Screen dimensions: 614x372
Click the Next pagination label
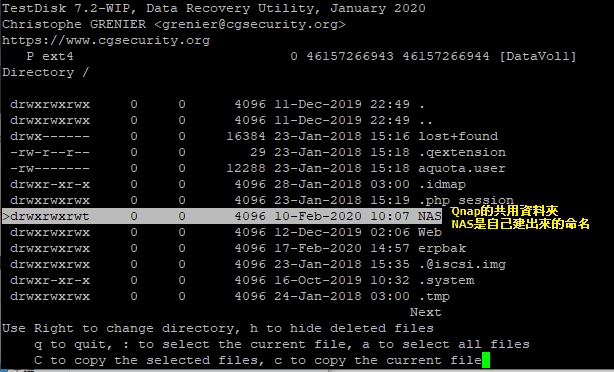point(426,312)
